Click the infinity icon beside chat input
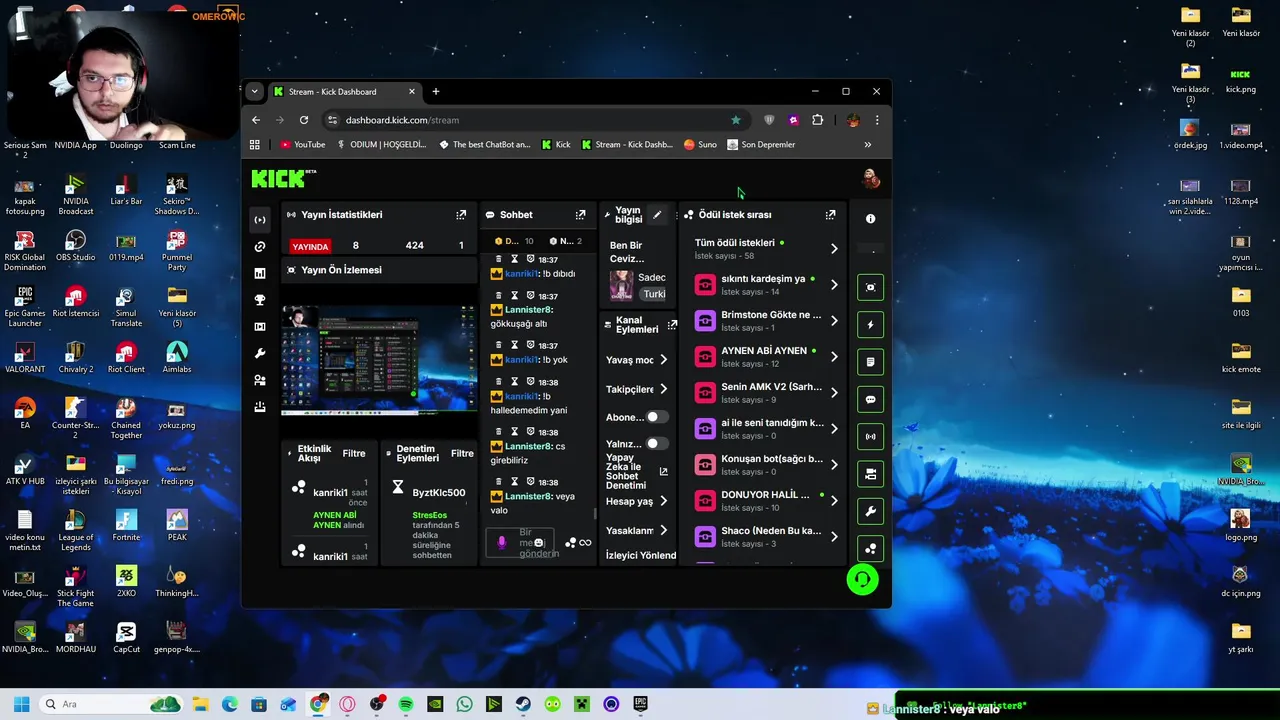Image resolution: width=1280 pixels, height=720 pixels. (585, 543)
